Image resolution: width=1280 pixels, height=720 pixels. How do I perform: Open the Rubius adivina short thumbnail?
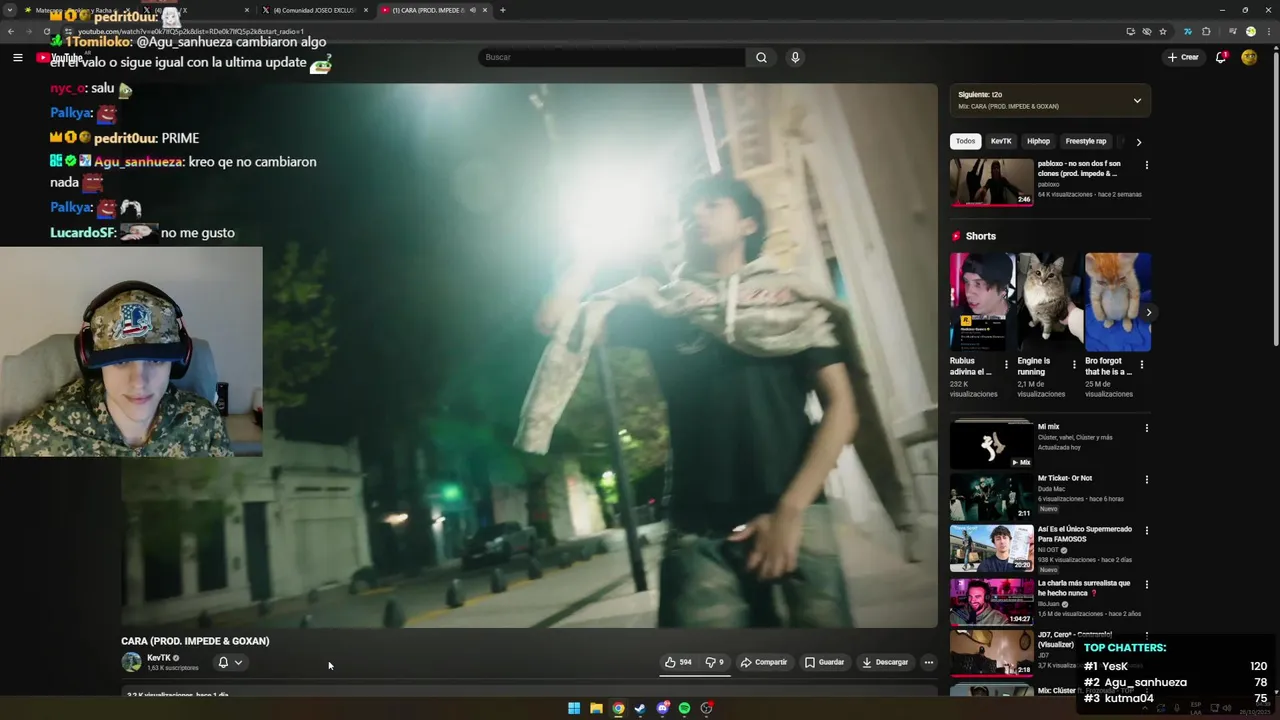(982, 302)
